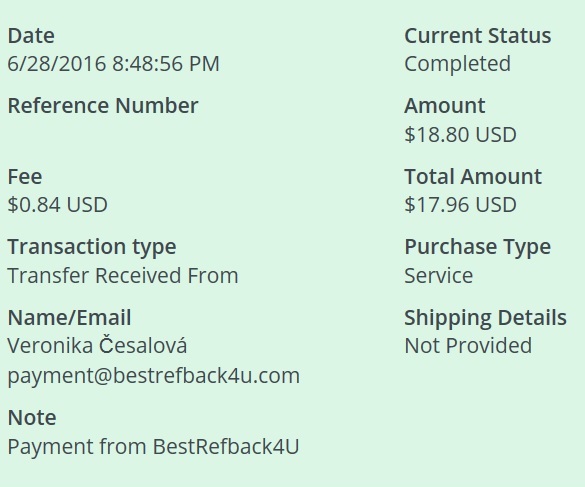Select the name Veronika Česalová

pos(97,344)
